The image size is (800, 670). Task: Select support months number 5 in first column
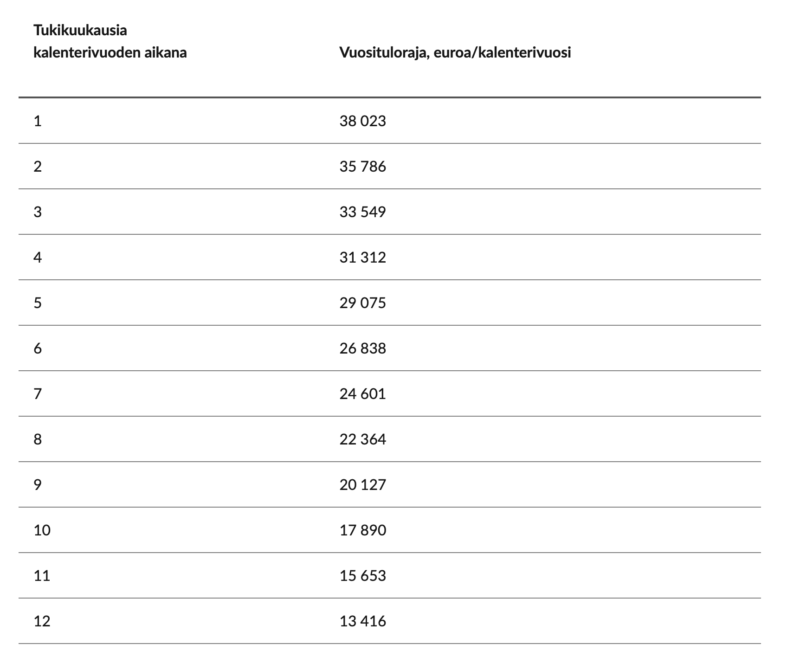(x=38, y=303)
